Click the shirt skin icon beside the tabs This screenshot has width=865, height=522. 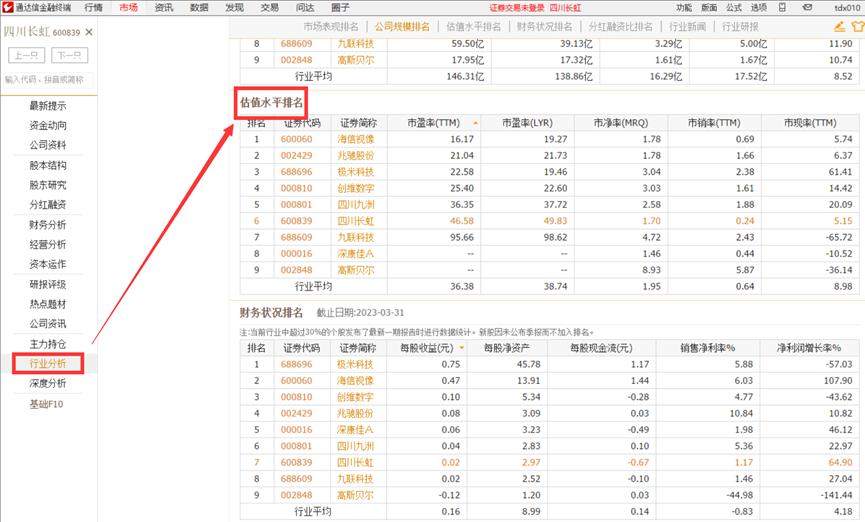point(858,26)
